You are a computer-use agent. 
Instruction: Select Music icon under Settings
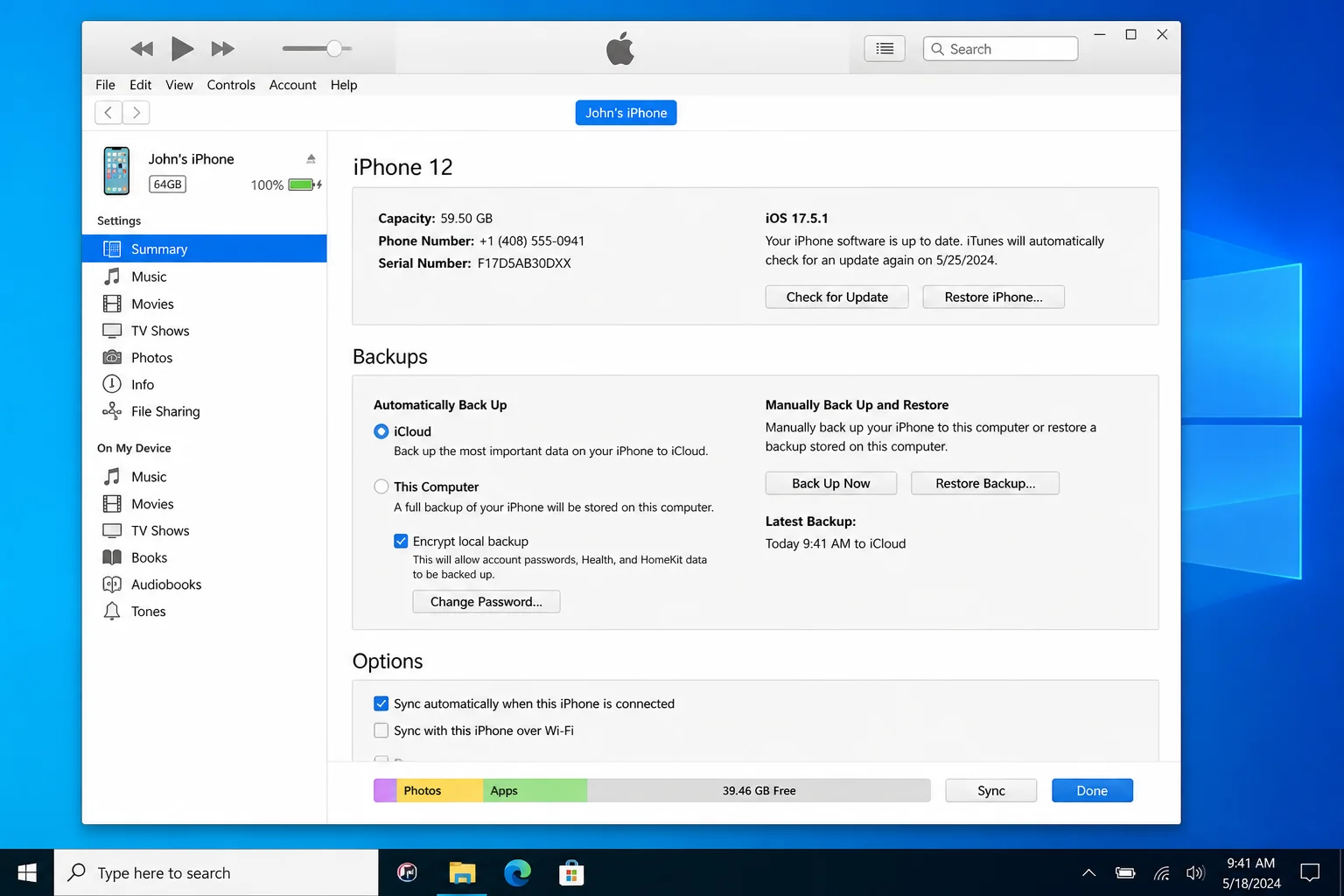coord(112,276)
